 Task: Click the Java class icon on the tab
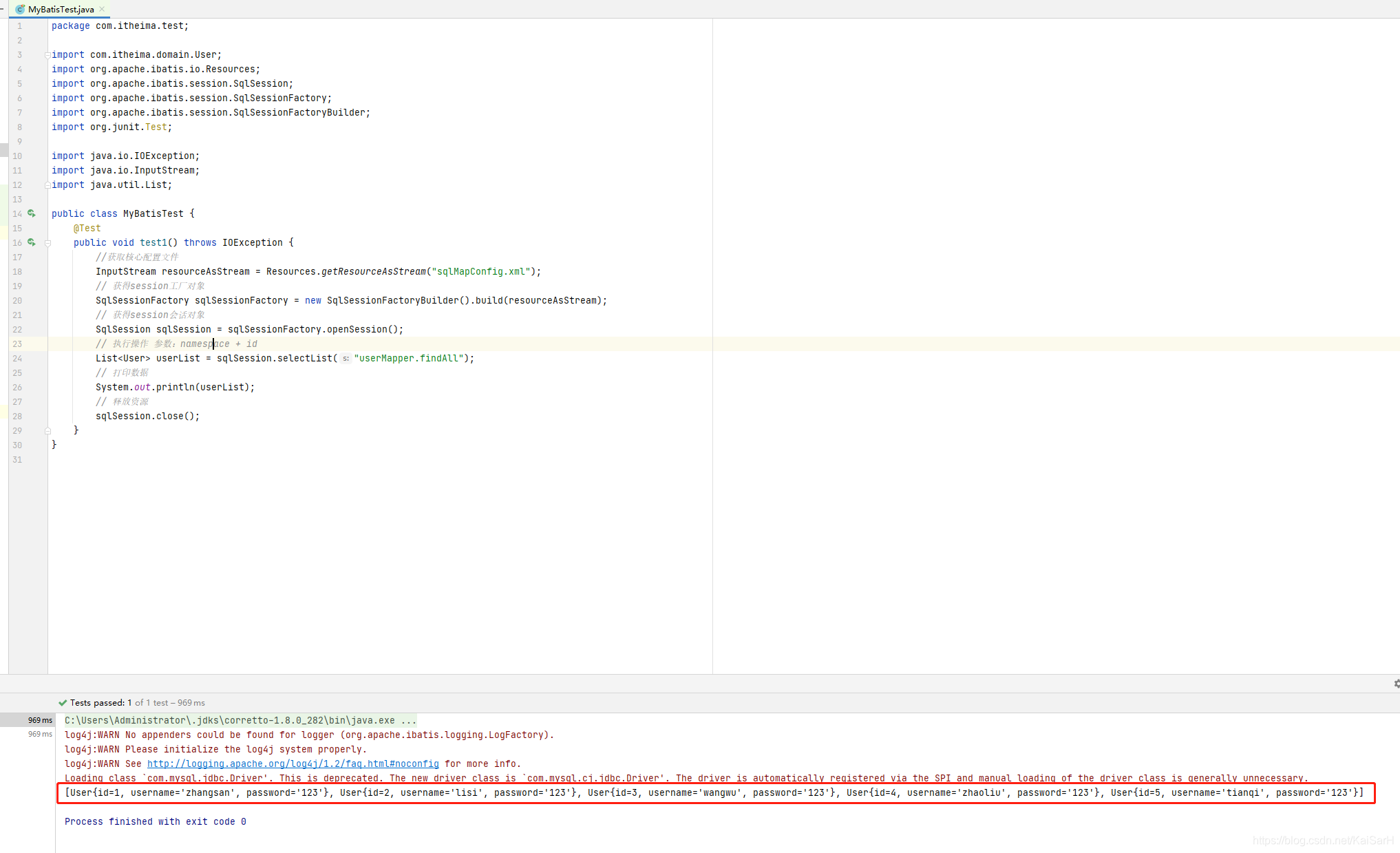click(x=20, y=9)
